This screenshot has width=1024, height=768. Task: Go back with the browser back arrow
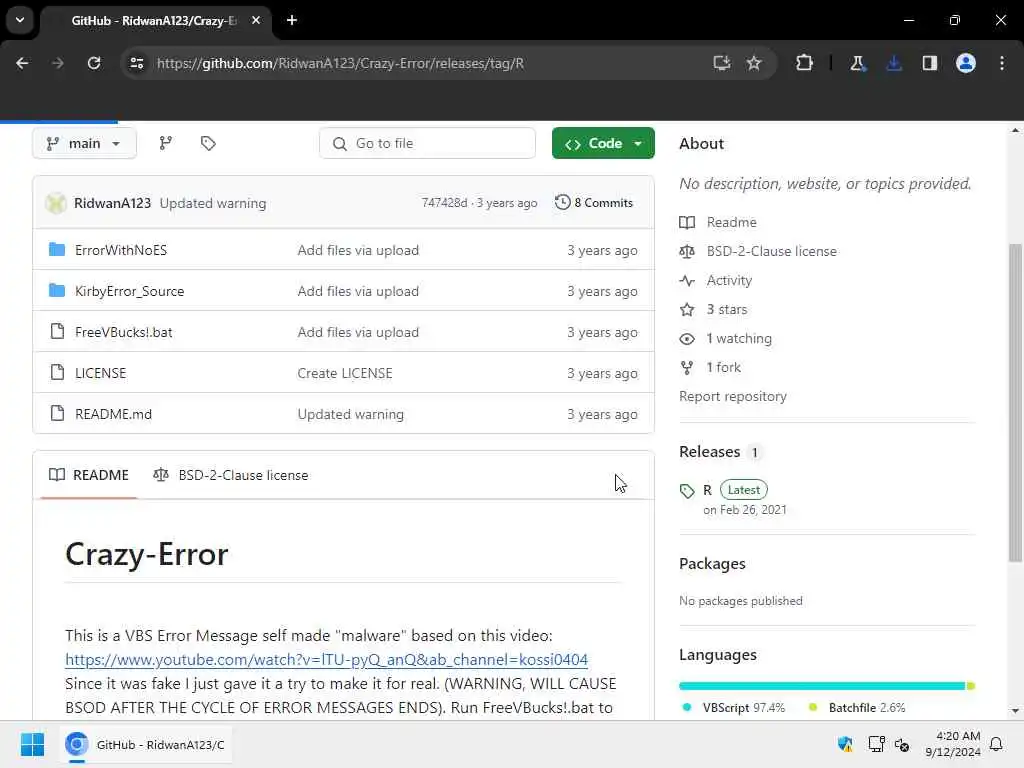tap(22, 63)
